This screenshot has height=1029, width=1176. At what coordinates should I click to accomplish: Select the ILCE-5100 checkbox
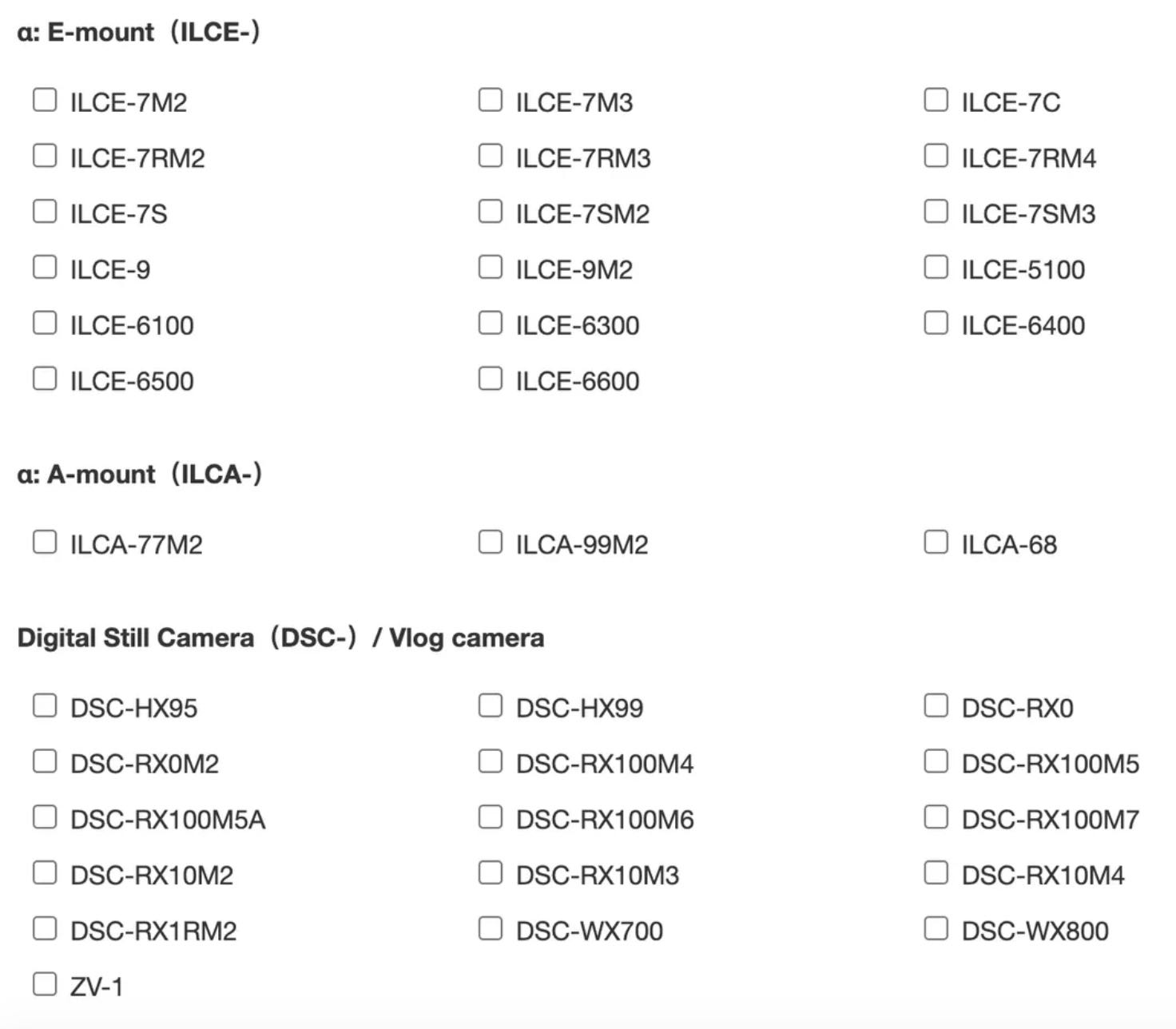pos(936,267)
